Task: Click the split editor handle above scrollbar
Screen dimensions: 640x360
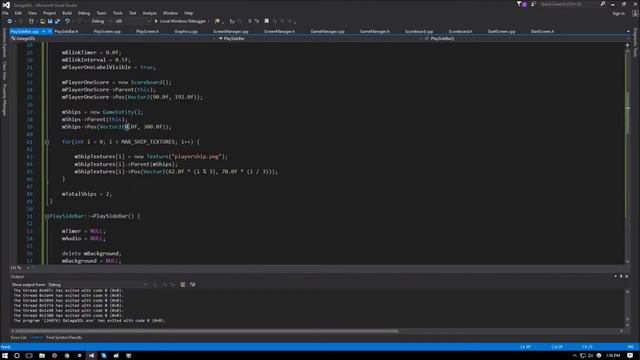Action: pyautogui.click(x=628, y=45)
